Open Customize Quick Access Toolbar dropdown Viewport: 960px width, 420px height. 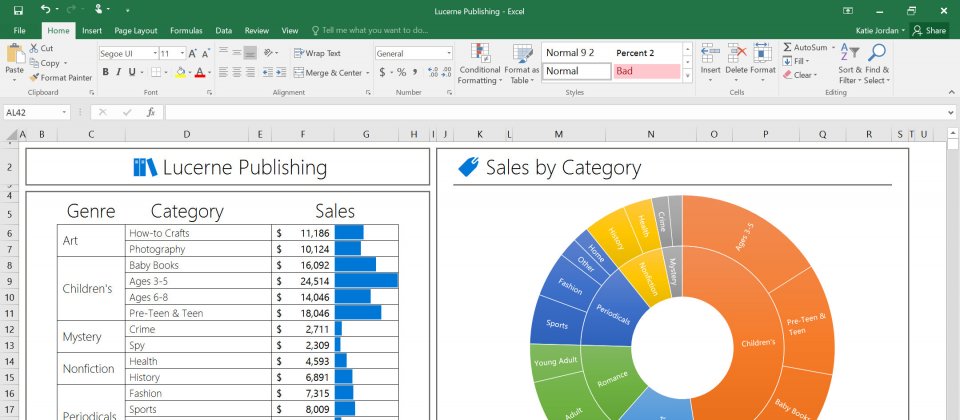pos(127,10)
